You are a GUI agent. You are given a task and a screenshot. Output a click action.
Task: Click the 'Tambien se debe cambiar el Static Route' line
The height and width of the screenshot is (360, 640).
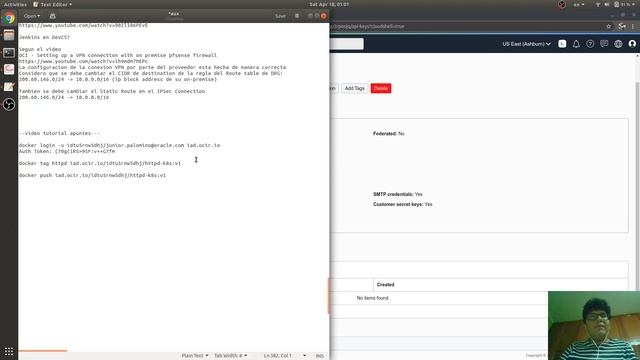[x=112, y=91]
